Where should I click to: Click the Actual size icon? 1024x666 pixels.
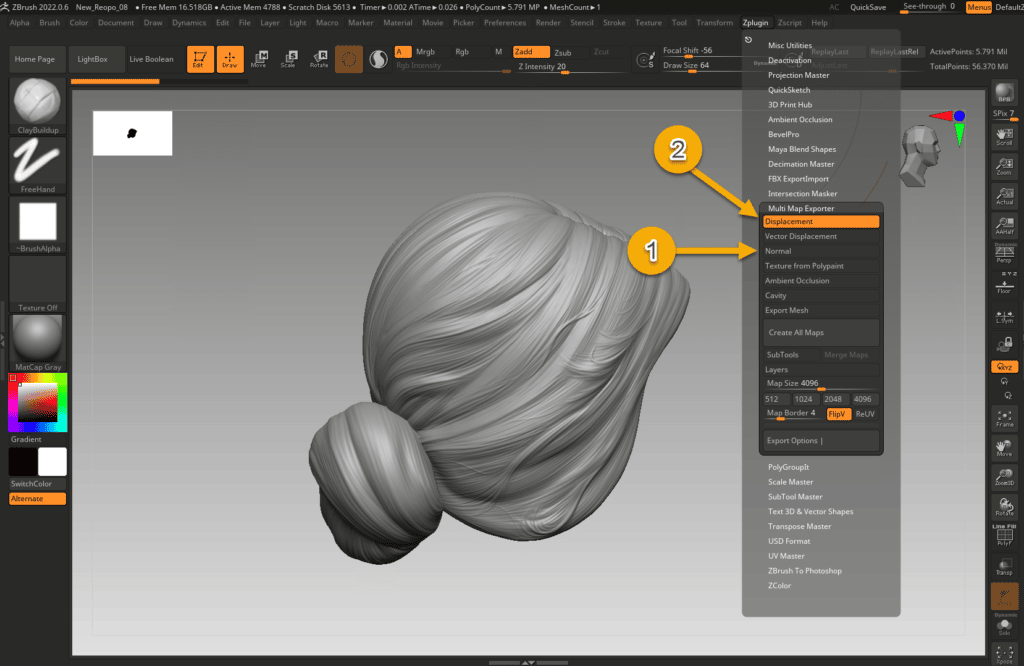(x=1004, y=196)
